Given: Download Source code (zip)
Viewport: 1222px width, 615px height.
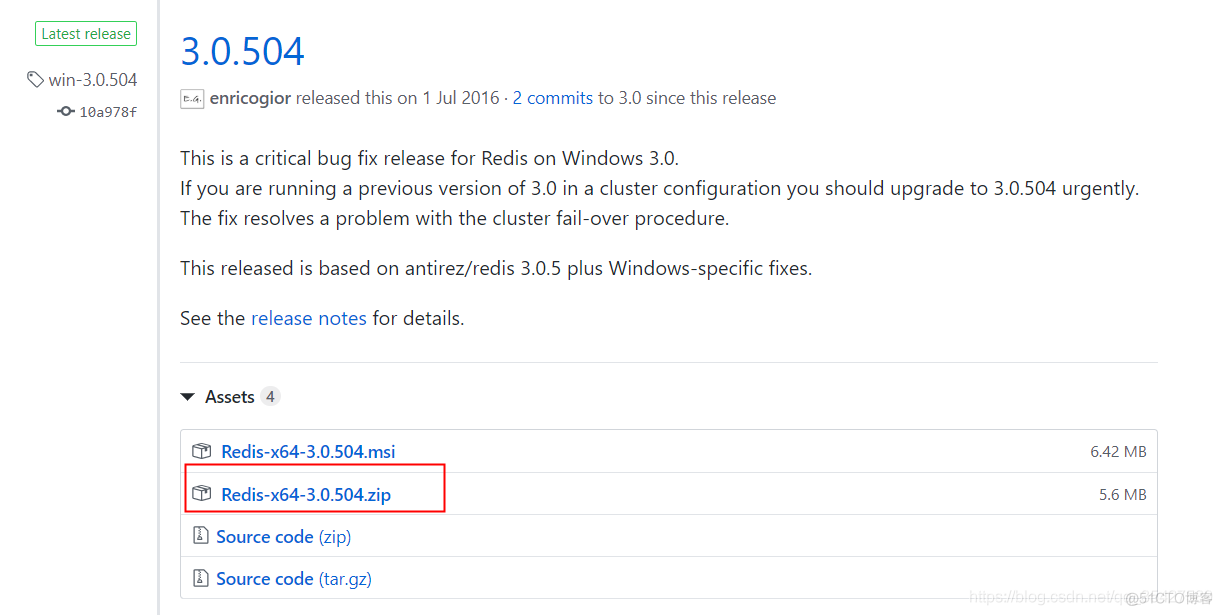Looking at the screenshot, I should point(284,536).
